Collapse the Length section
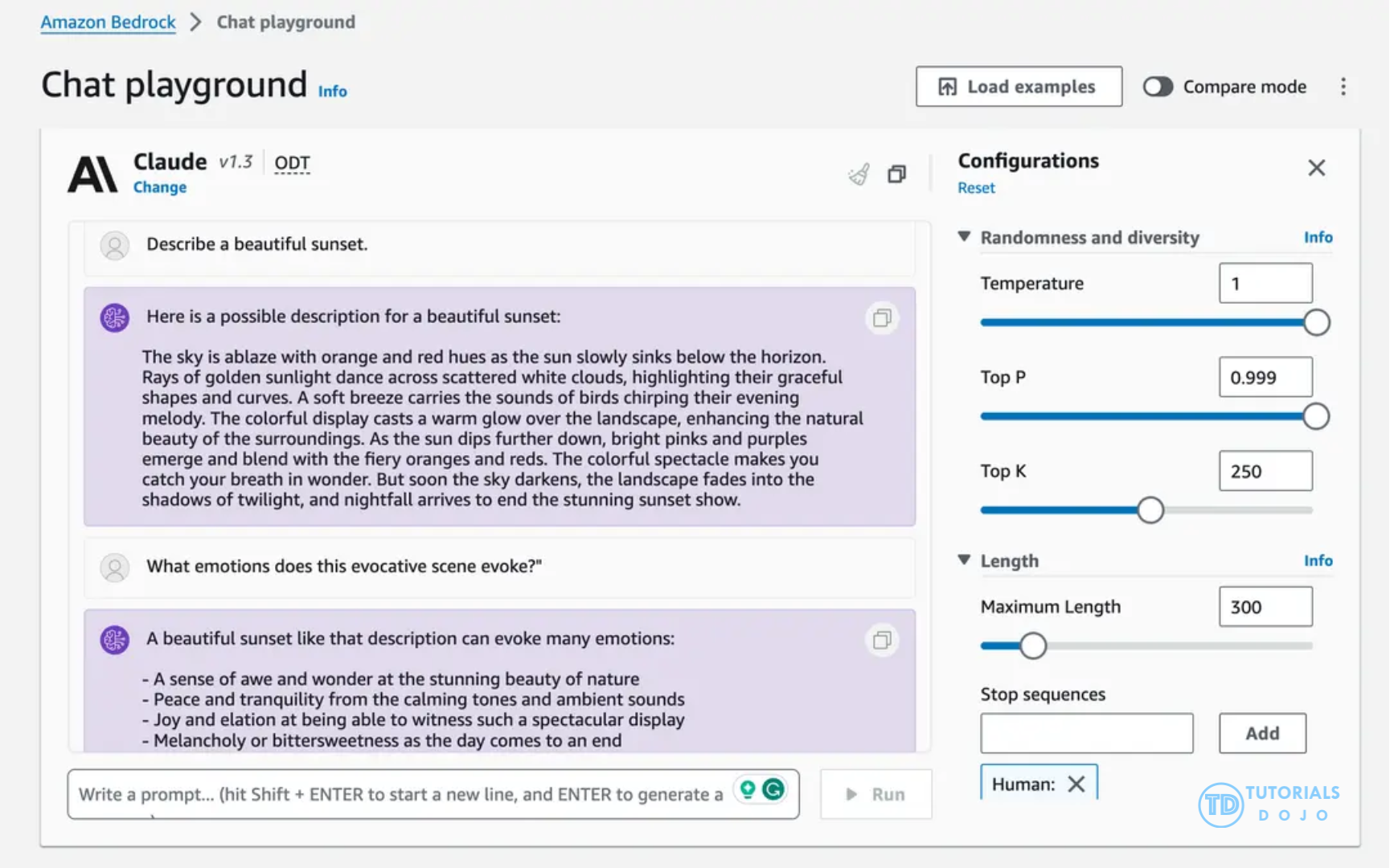Viewport: 1390px width, 868px height. tap(965, 560)
